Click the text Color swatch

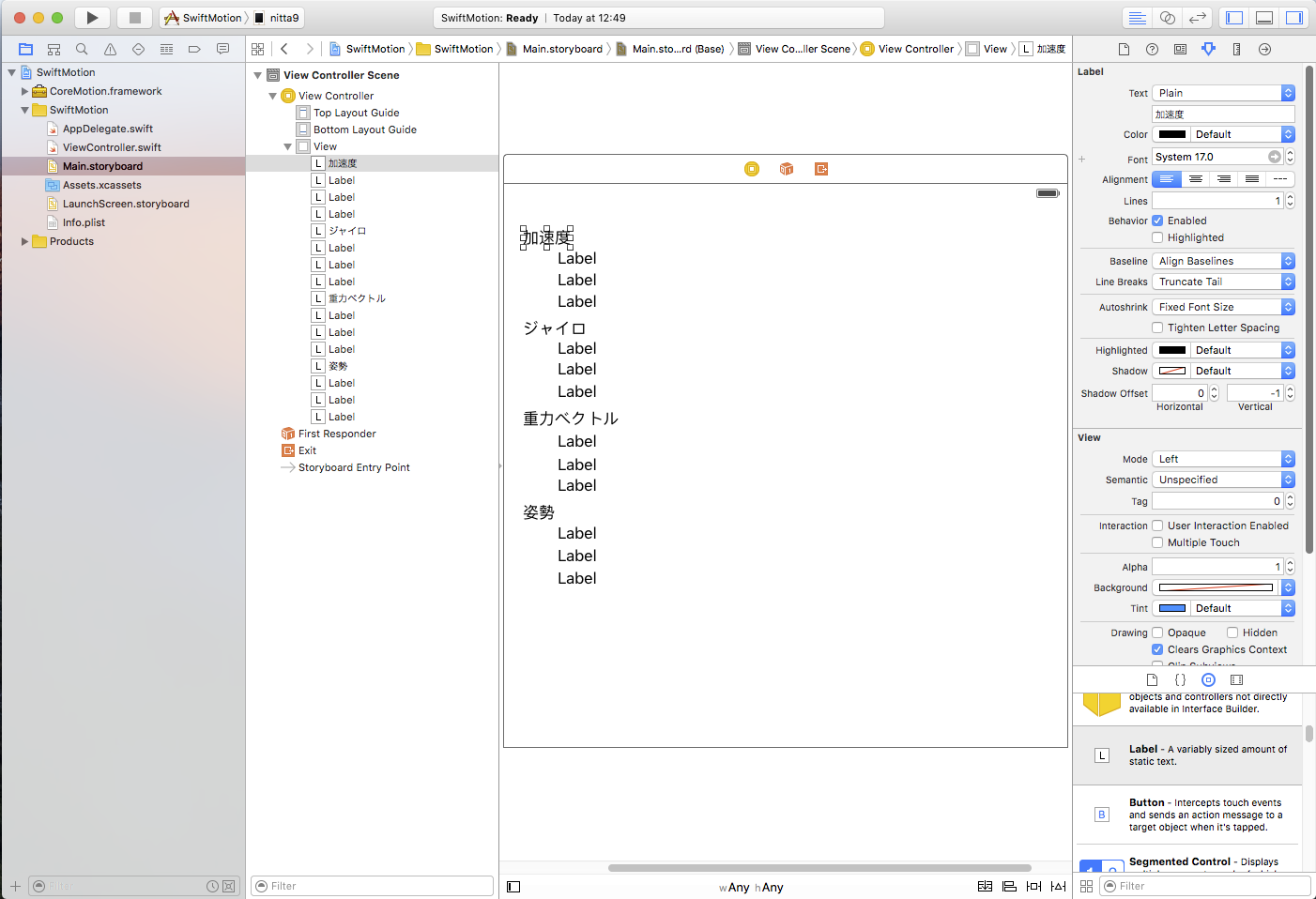pyautogui.click(x=1172, y=134)
